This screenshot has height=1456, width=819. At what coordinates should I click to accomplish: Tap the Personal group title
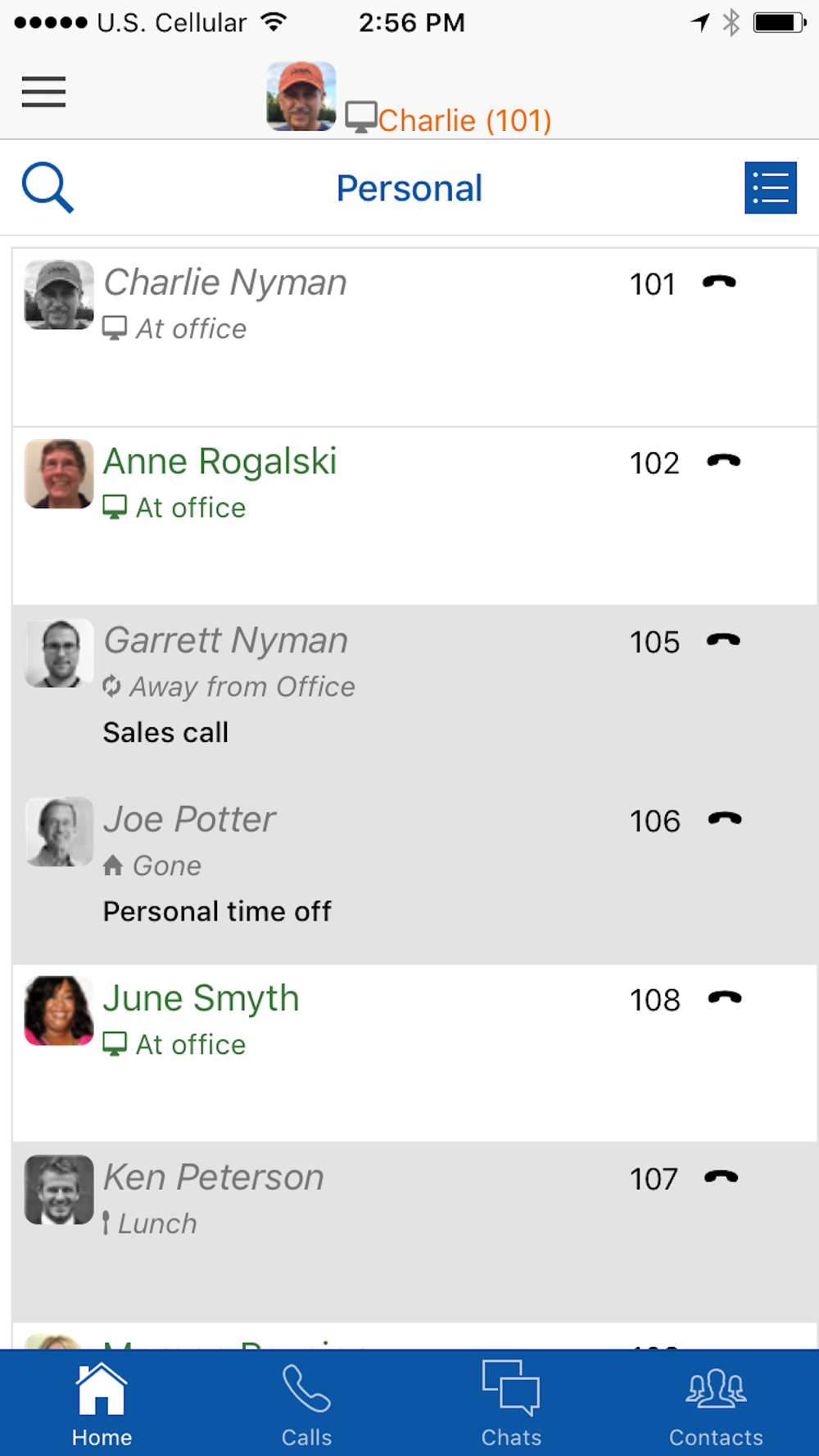click(x=409, y=188)
